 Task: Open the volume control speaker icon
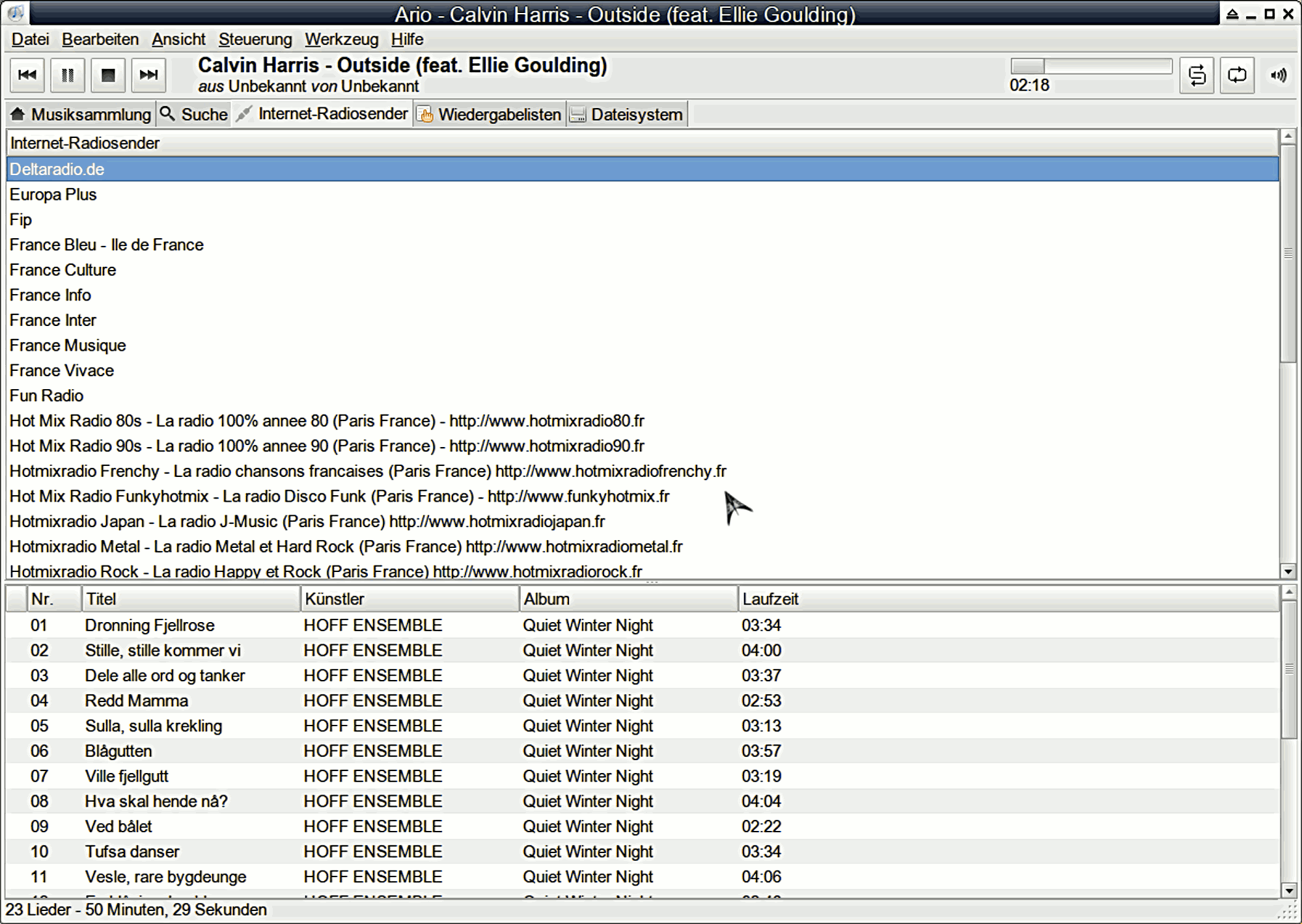[x=1279, y=75]
